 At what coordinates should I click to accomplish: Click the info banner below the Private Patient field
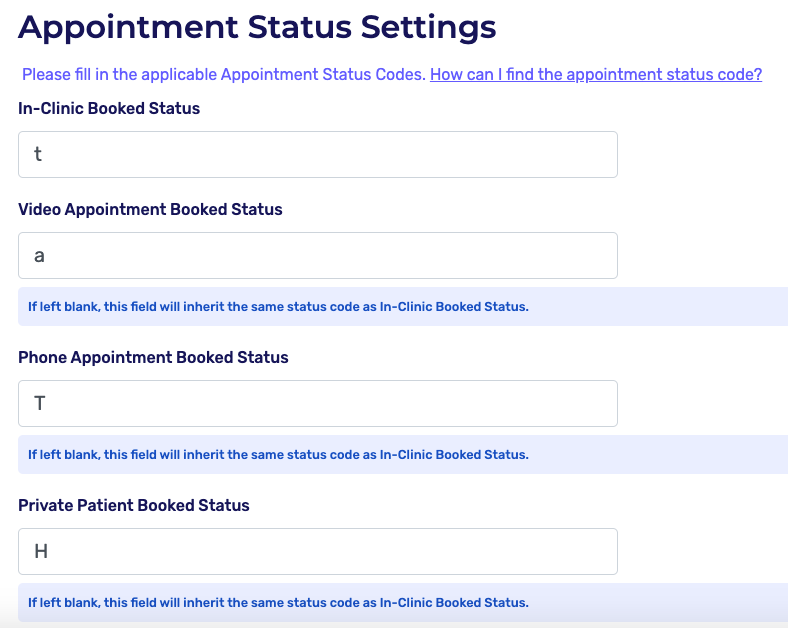pos(400,602)
